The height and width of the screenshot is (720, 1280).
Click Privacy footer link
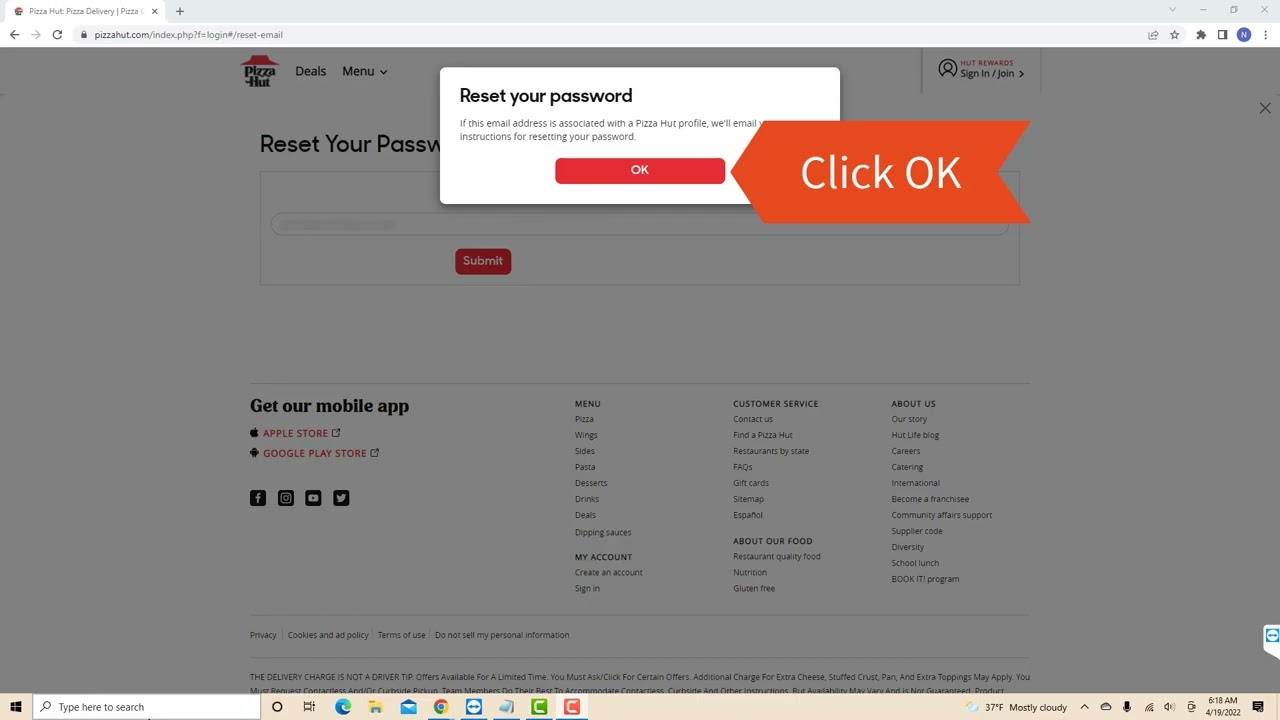[x=263, y=635]
